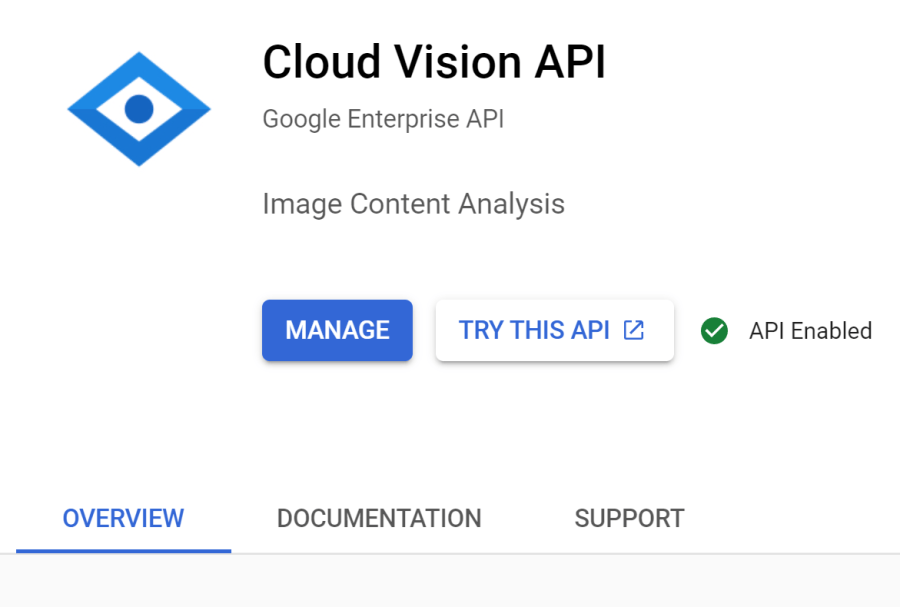The image size is (900, 607).
Task: Click the Cloud Vision API title
Action: click(x=435, y=61)
